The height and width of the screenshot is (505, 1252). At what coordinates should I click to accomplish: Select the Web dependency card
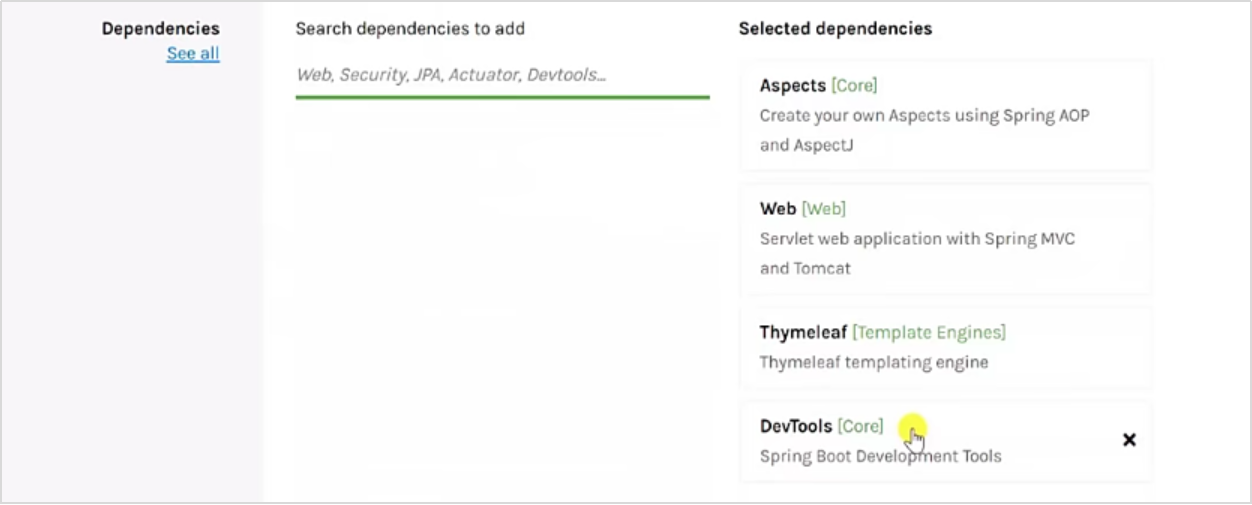pyautogui.click(x=945, y=239)
